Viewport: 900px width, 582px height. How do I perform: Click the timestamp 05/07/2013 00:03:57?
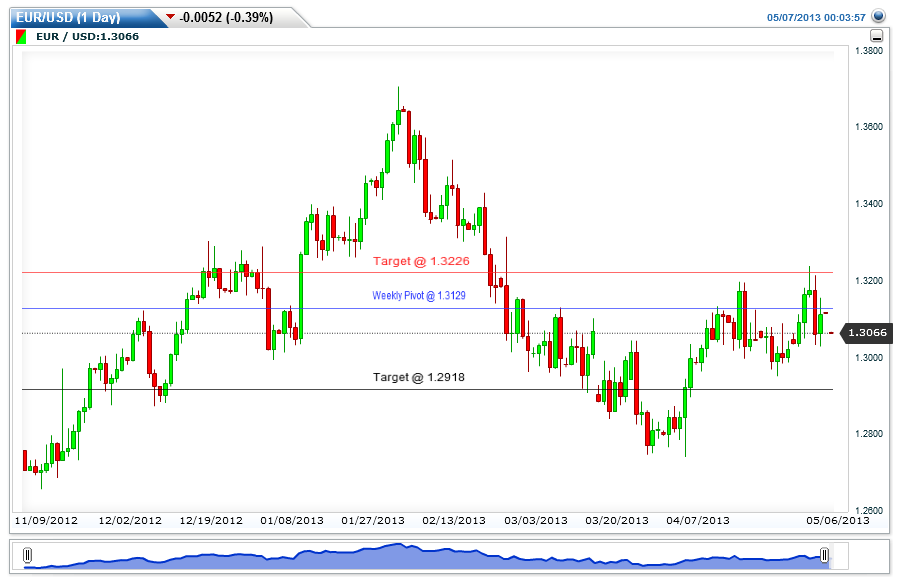coord(816,17)
